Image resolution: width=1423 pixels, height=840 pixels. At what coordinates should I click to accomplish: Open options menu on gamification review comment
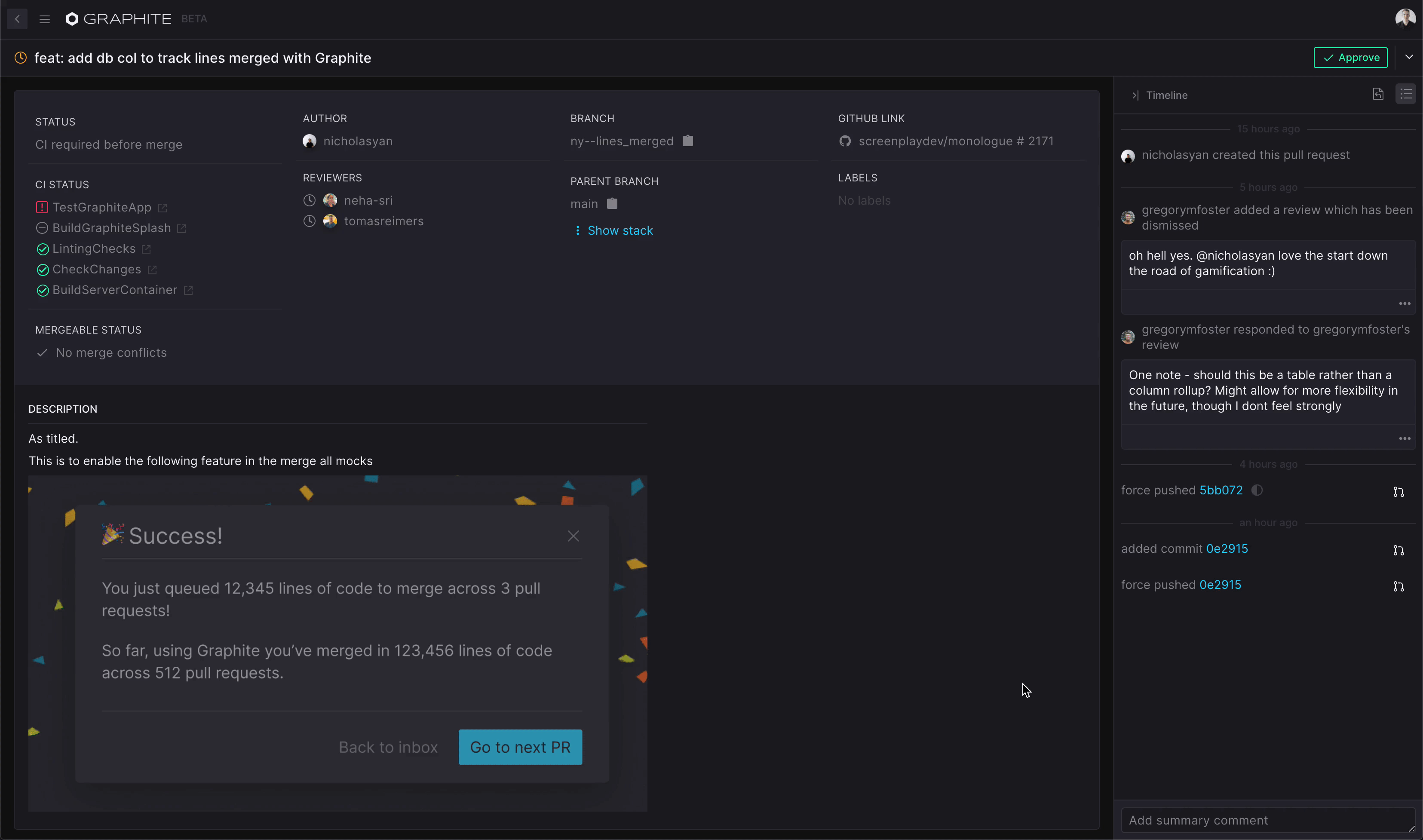point(1405,304)
